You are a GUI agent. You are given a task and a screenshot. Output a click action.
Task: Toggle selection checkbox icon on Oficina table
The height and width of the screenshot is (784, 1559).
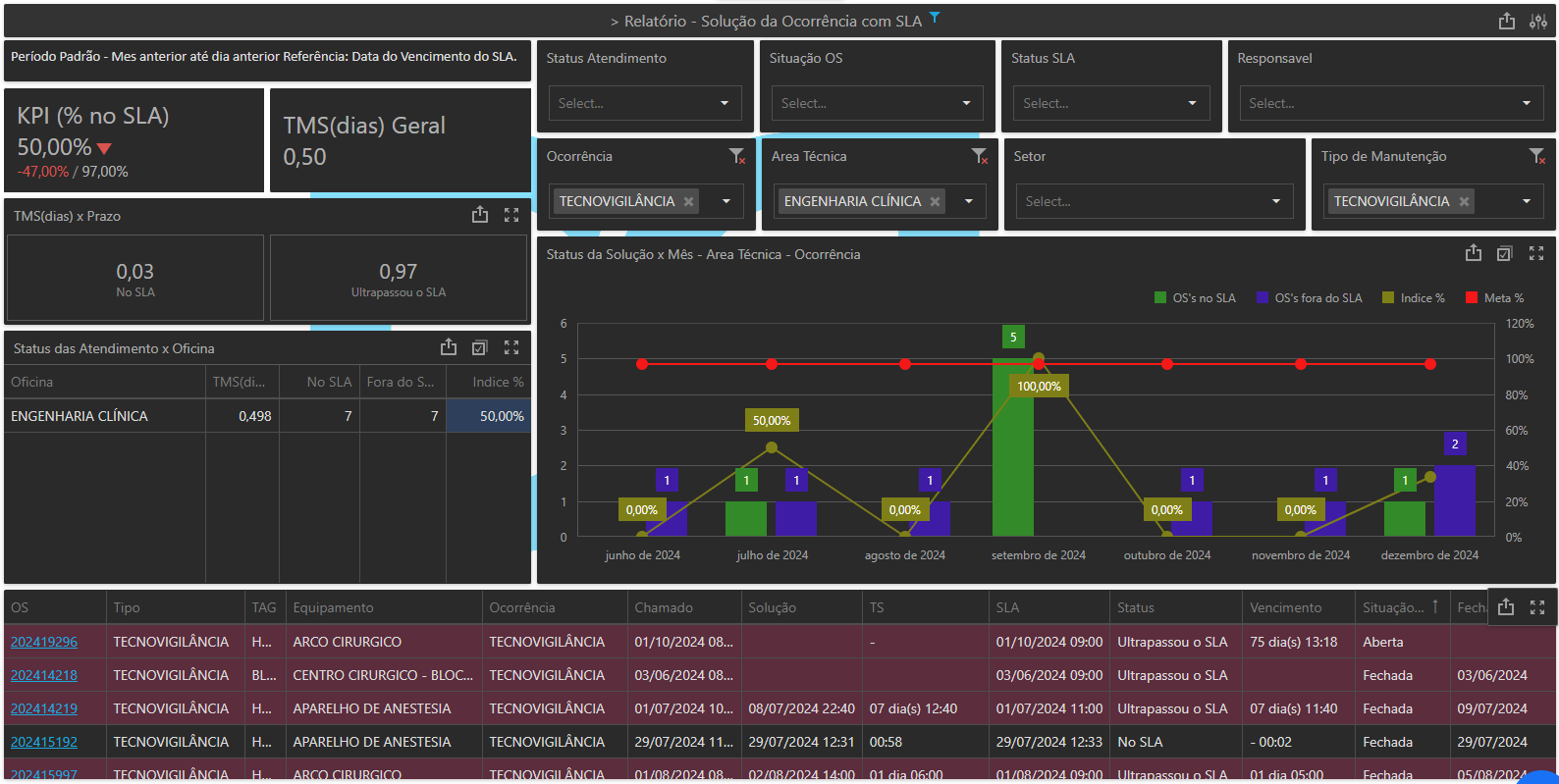pos(479,347)
